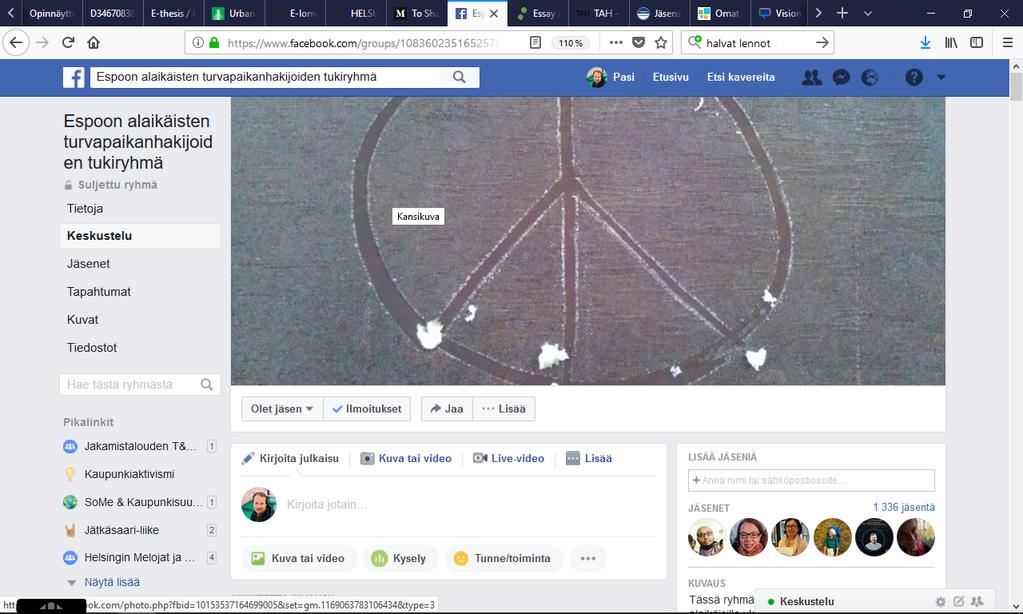The width and height of the screenshot is (1023, 614).
Task: Toggle the Ilmoitukset notifications button
Action: (367, 409)
